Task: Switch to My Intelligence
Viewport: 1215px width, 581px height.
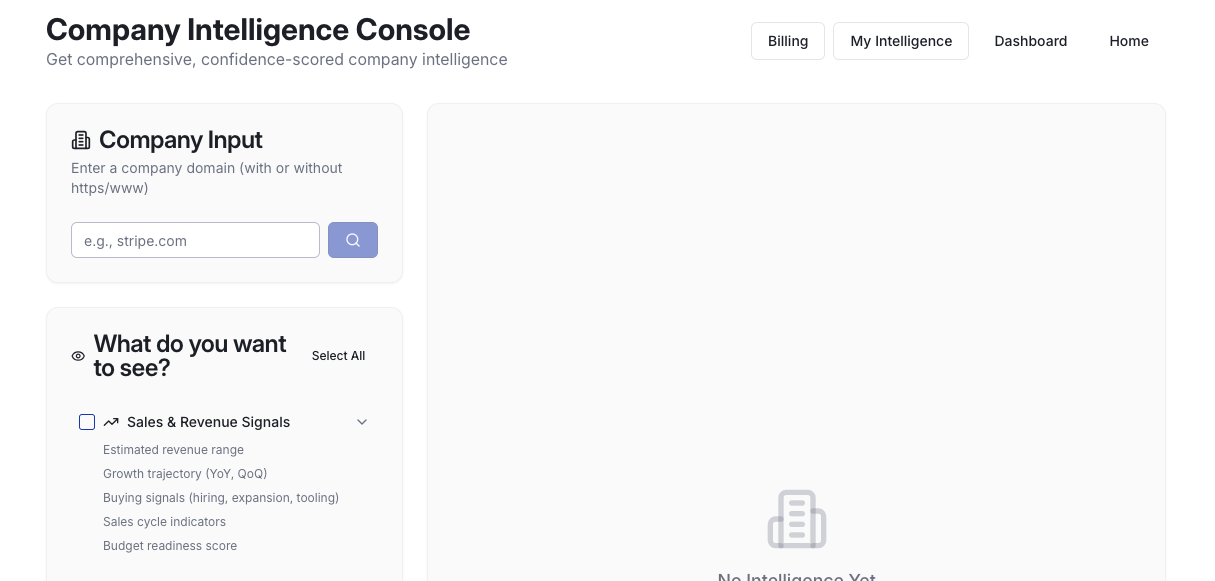Action: click(x=900, y=41)
